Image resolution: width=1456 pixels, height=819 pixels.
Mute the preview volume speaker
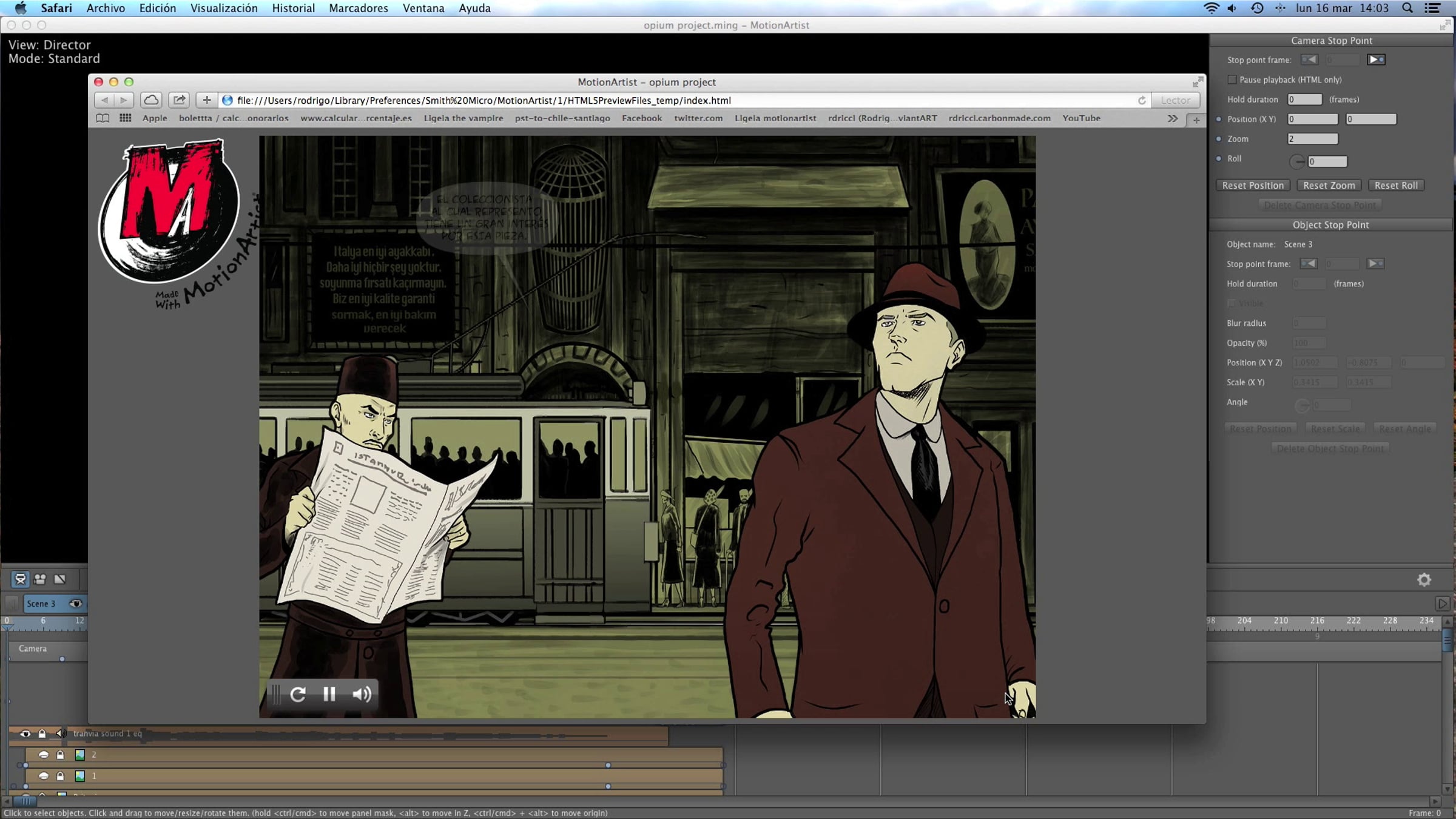pos(362,694)
